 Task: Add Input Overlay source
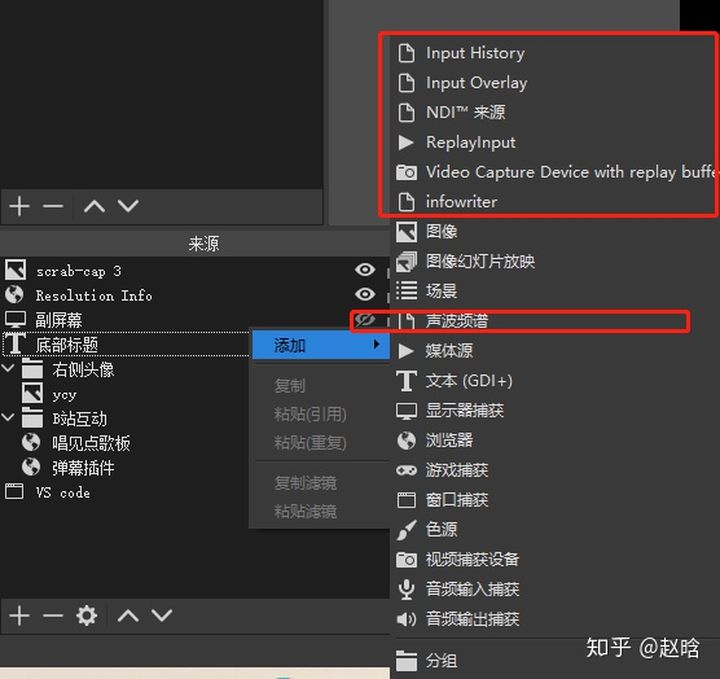point(555,83)
